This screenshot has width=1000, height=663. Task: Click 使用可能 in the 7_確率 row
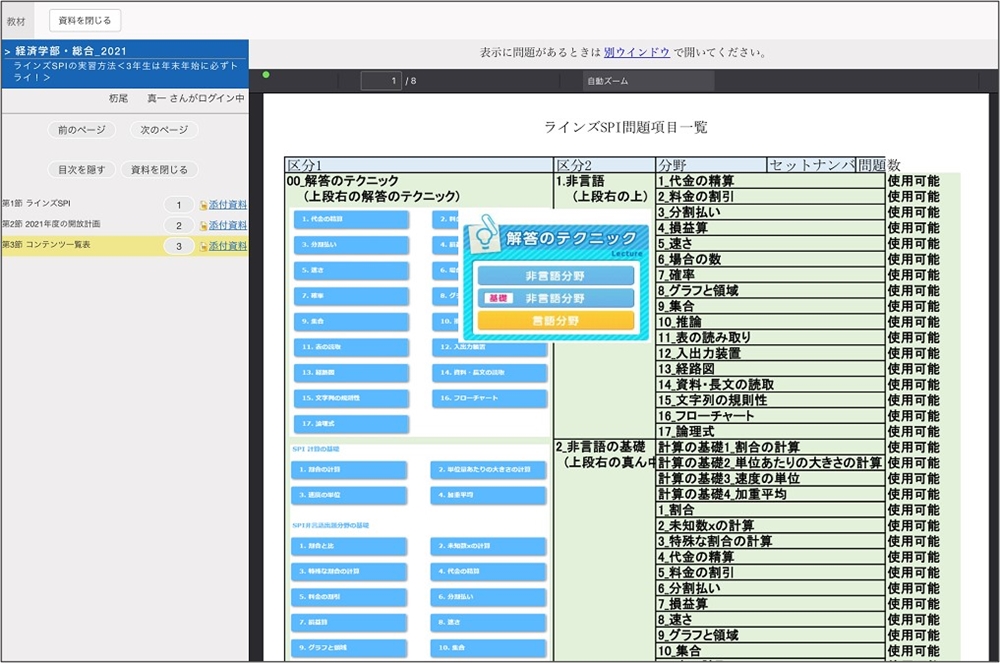(x=914, y=275)
